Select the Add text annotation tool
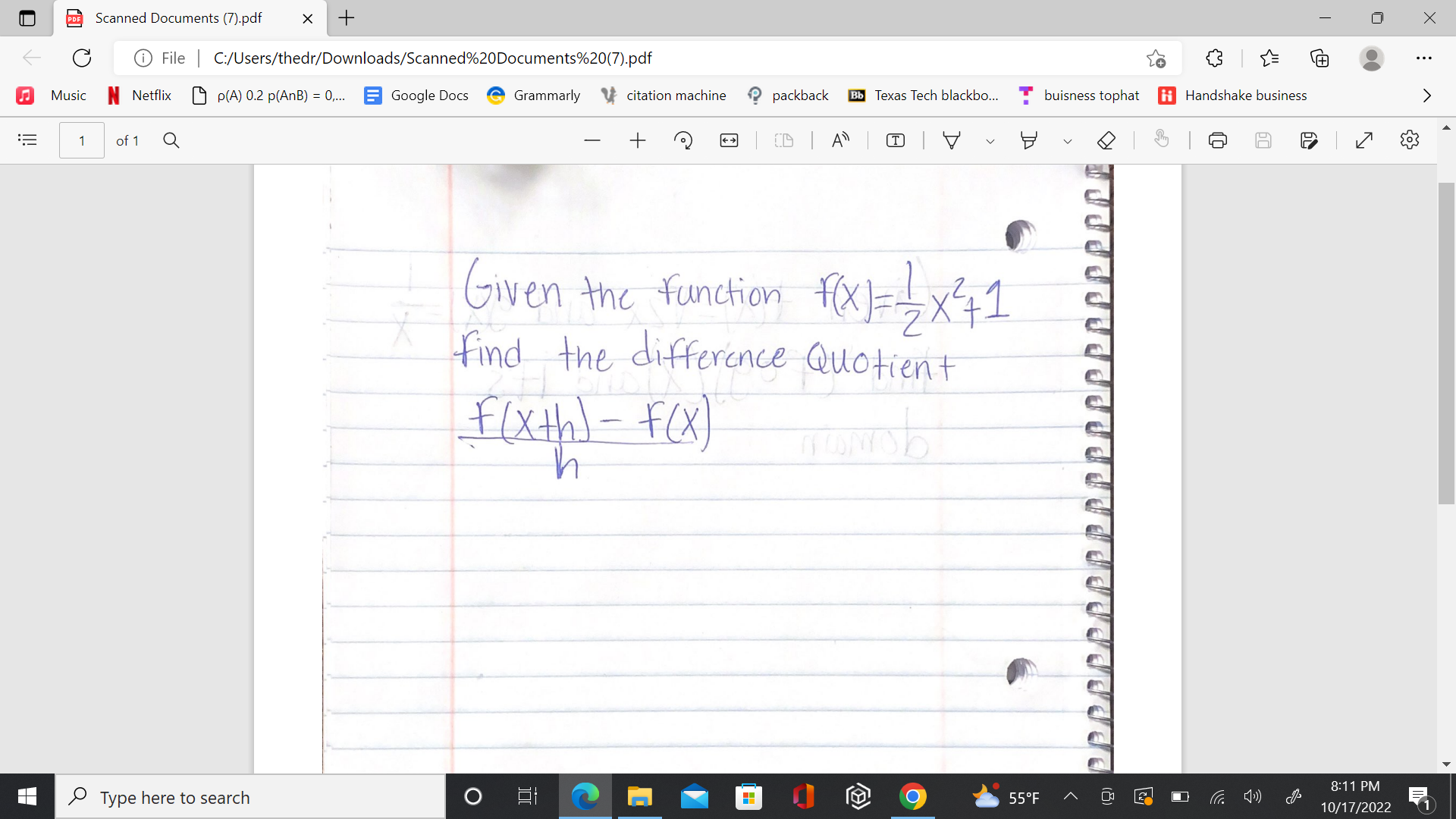The height and width of the screenshot is (819, 1456). point(896,140)
